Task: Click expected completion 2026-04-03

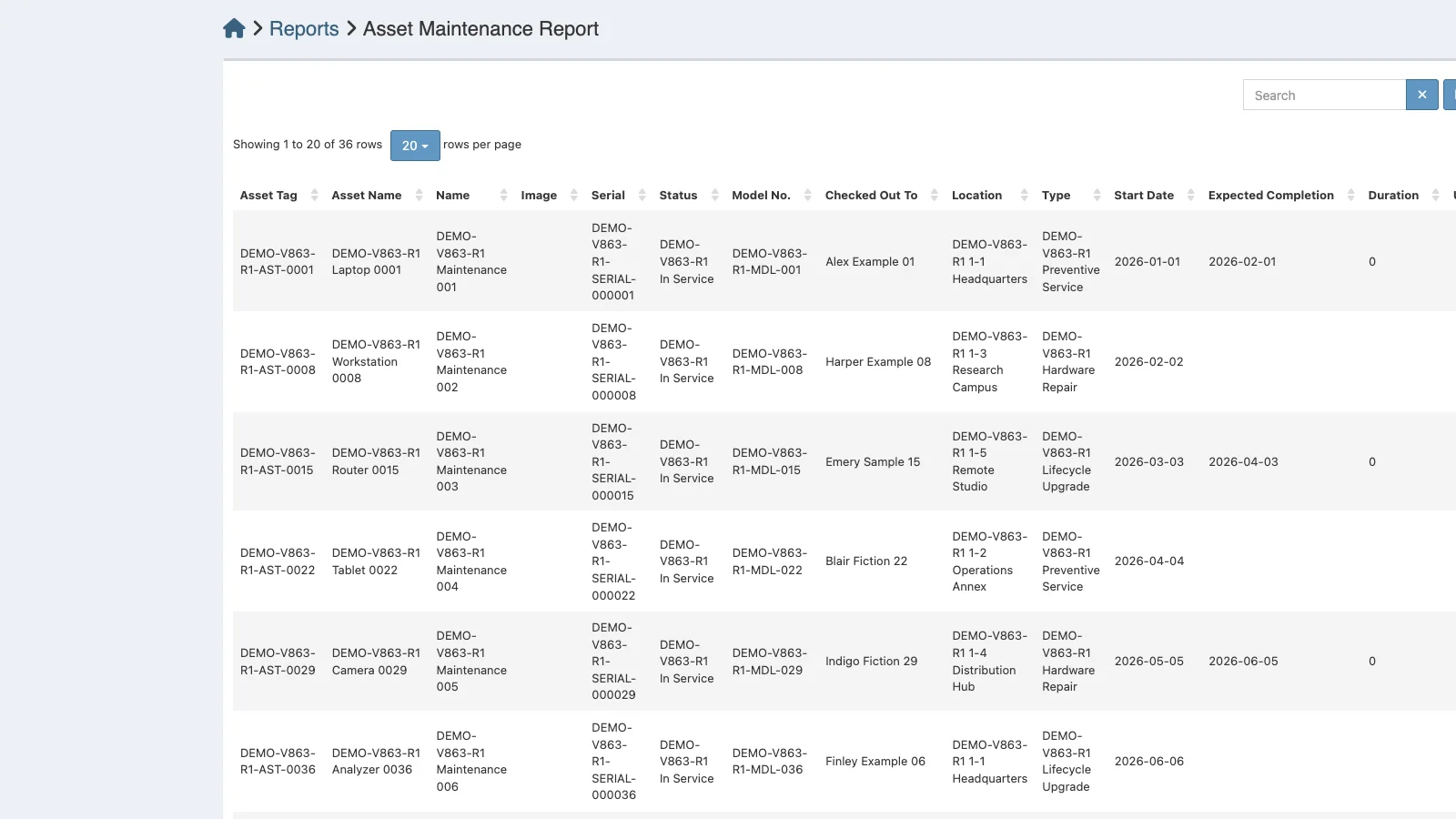Action: [1243, 462]
